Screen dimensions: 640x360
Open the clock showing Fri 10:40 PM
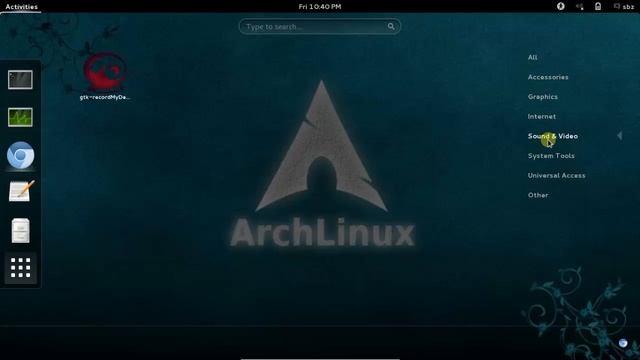click(x=320, y=7)
